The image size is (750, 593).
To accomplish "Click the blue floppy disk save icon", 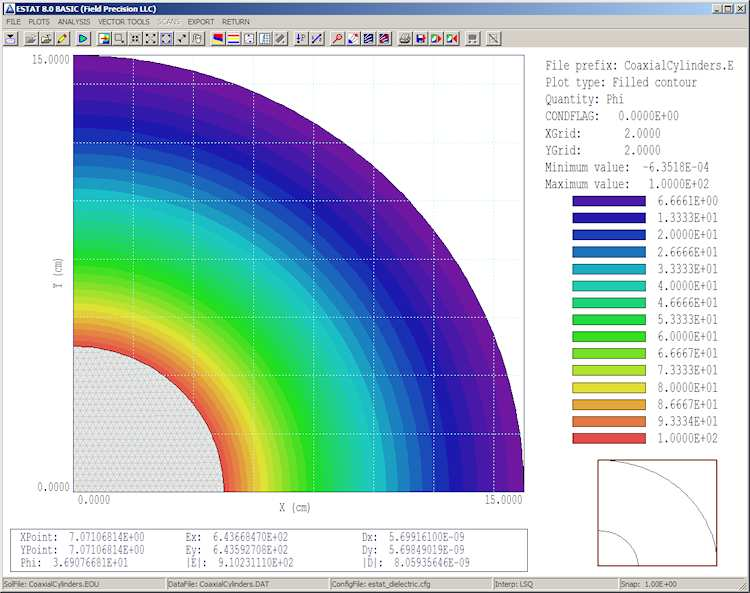I will click(x=421, y=39).
